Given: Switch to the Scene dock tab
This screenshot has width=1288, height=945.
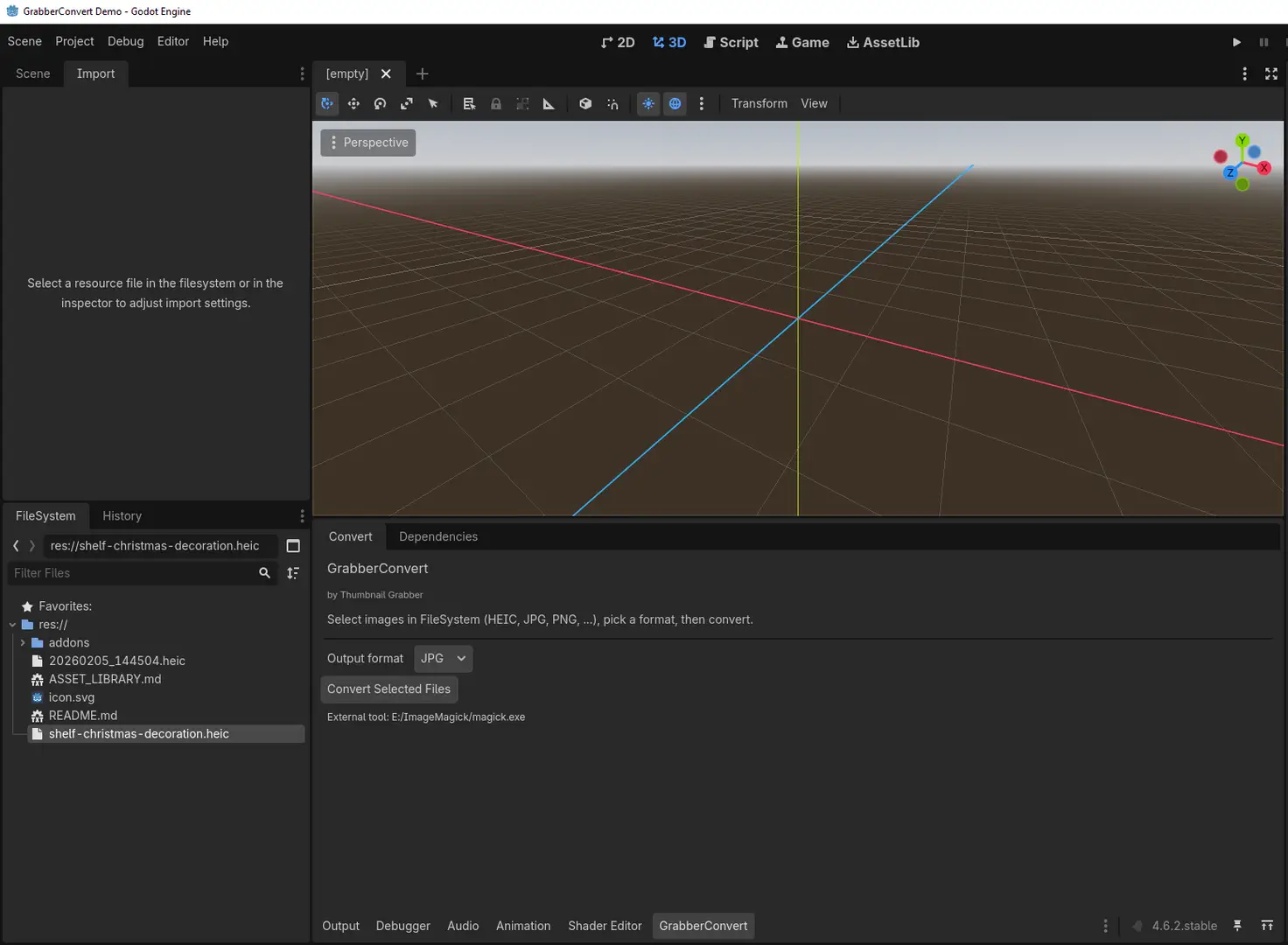Looking at the screenshot, I should tap(33, 73).
